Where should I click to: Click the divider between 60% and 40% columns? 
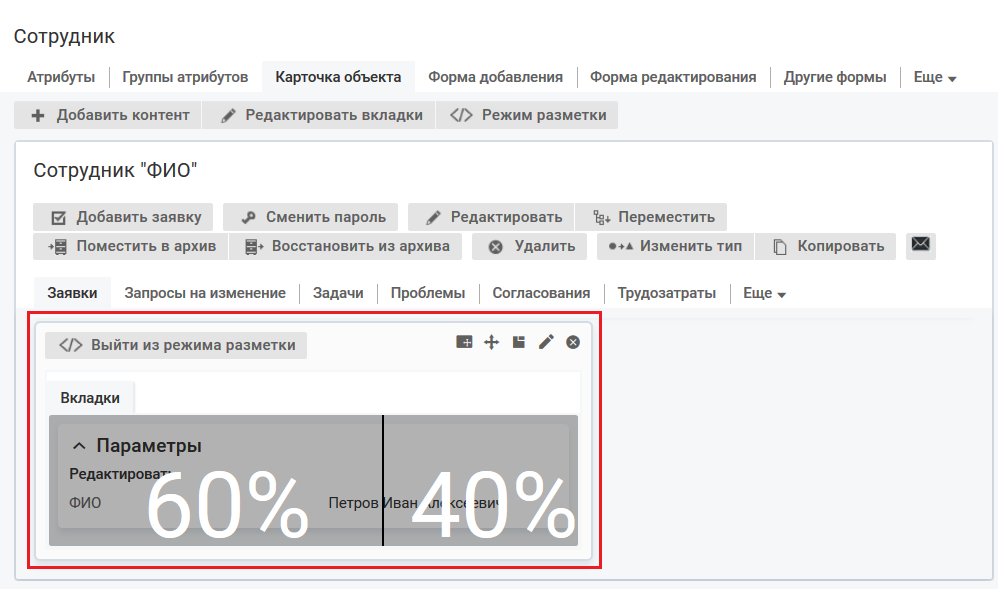pyautogui.click(x=383, y=480)
